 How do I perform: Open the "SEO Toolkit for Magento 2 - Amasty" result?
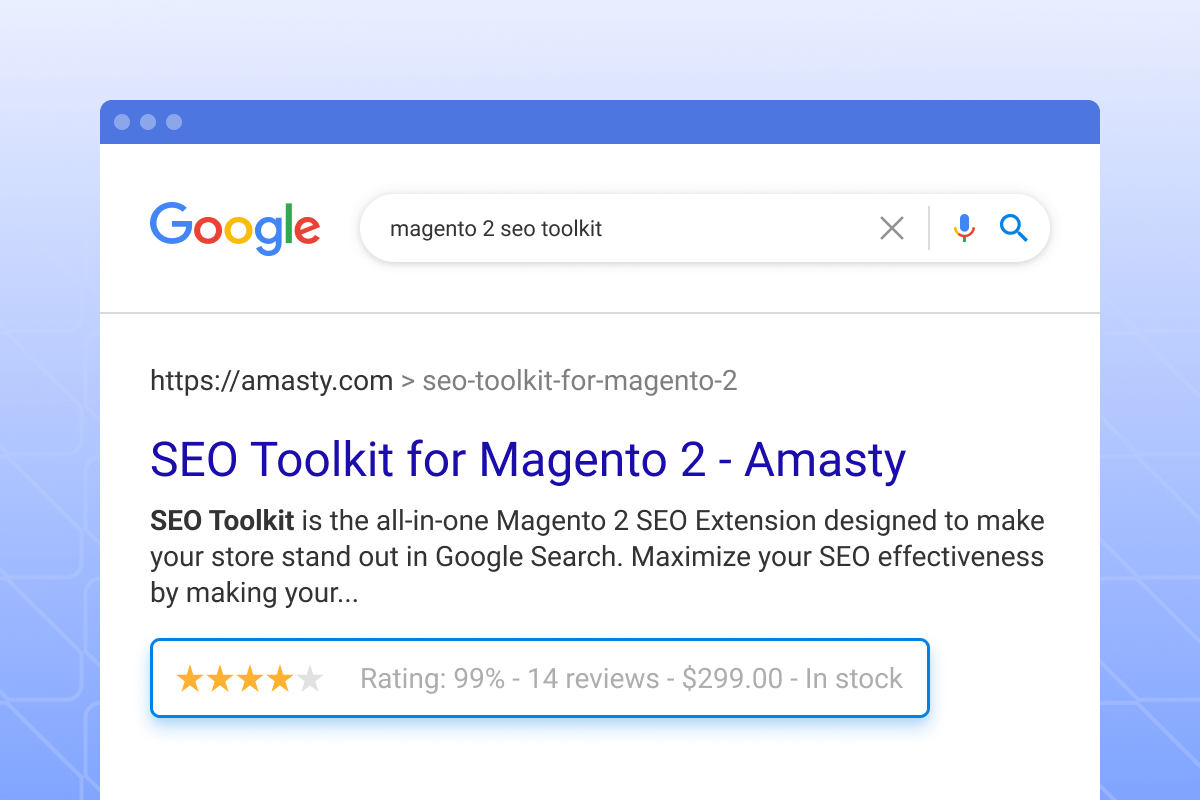[527, 460]
